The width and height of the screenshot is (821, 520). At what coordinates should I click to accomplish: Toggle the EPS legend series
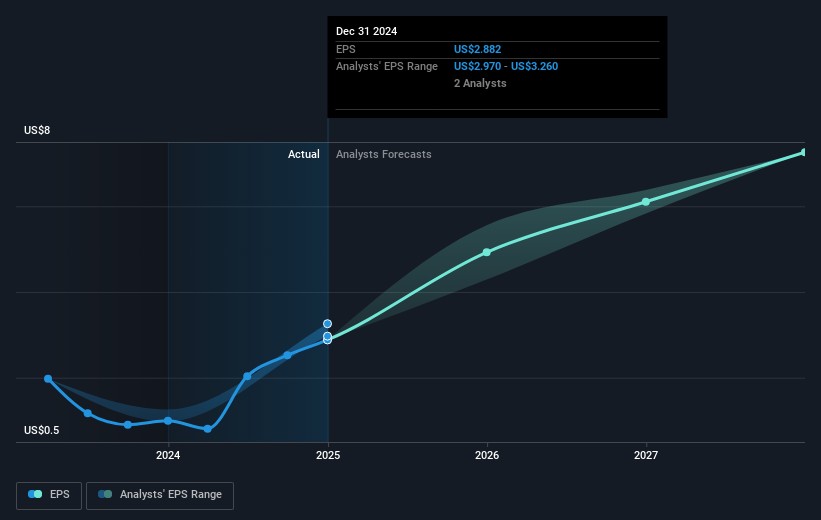[51, 495]
